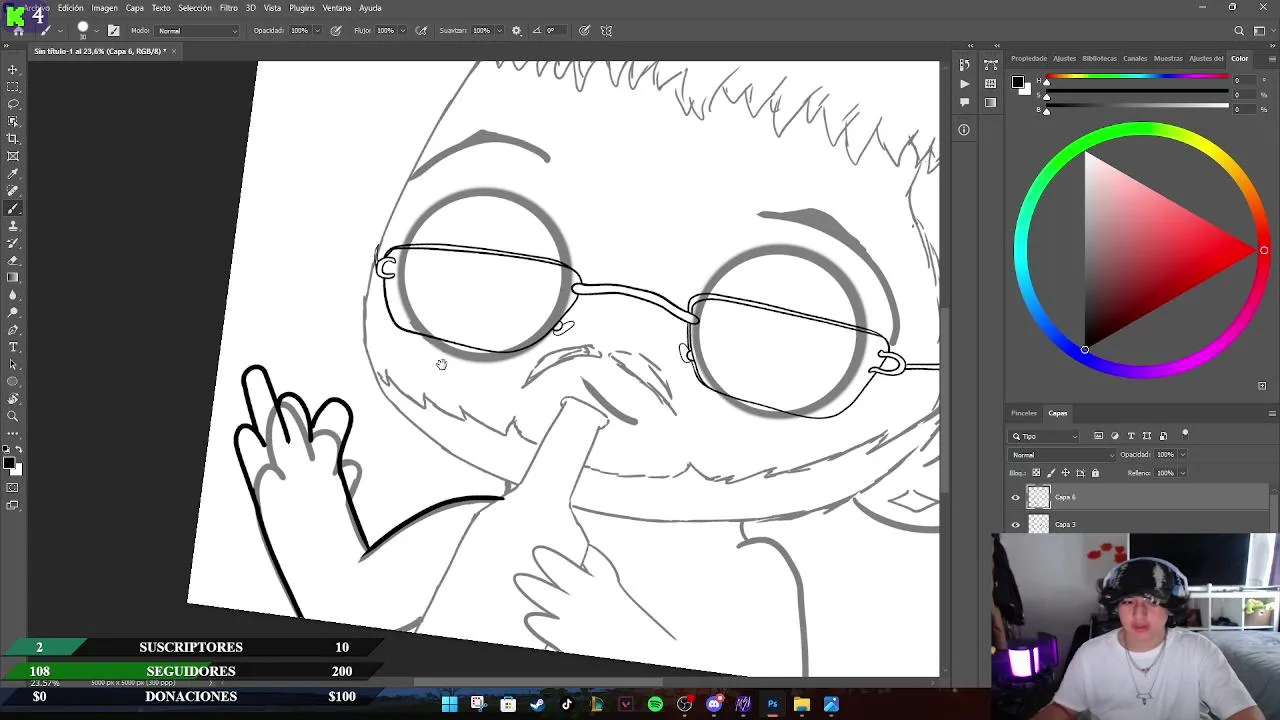The height and width of the screenshot is (720, 1280).
Task: Open layer Opacidad dropdown in Capas panel
Action: coord(1182,455)
